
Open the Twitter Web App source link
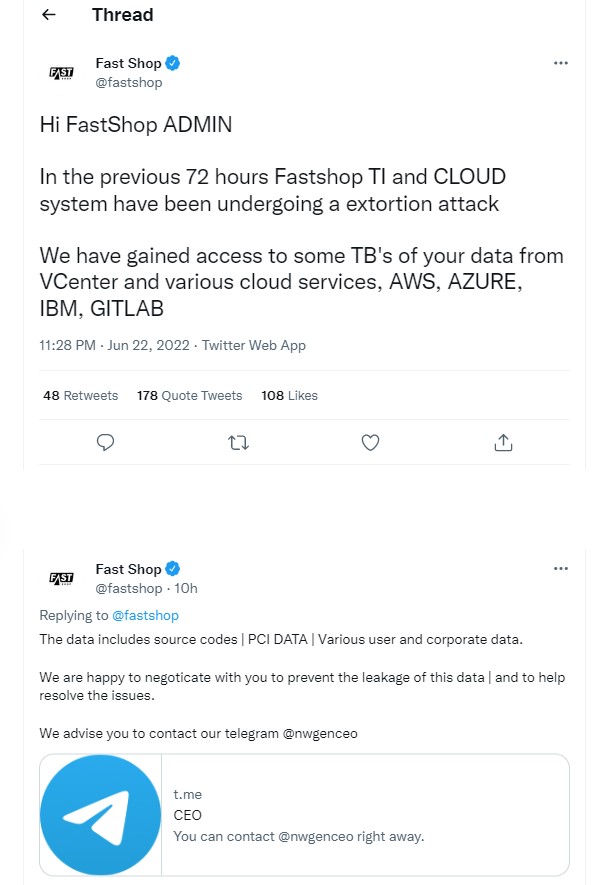(x=254, y=345)
